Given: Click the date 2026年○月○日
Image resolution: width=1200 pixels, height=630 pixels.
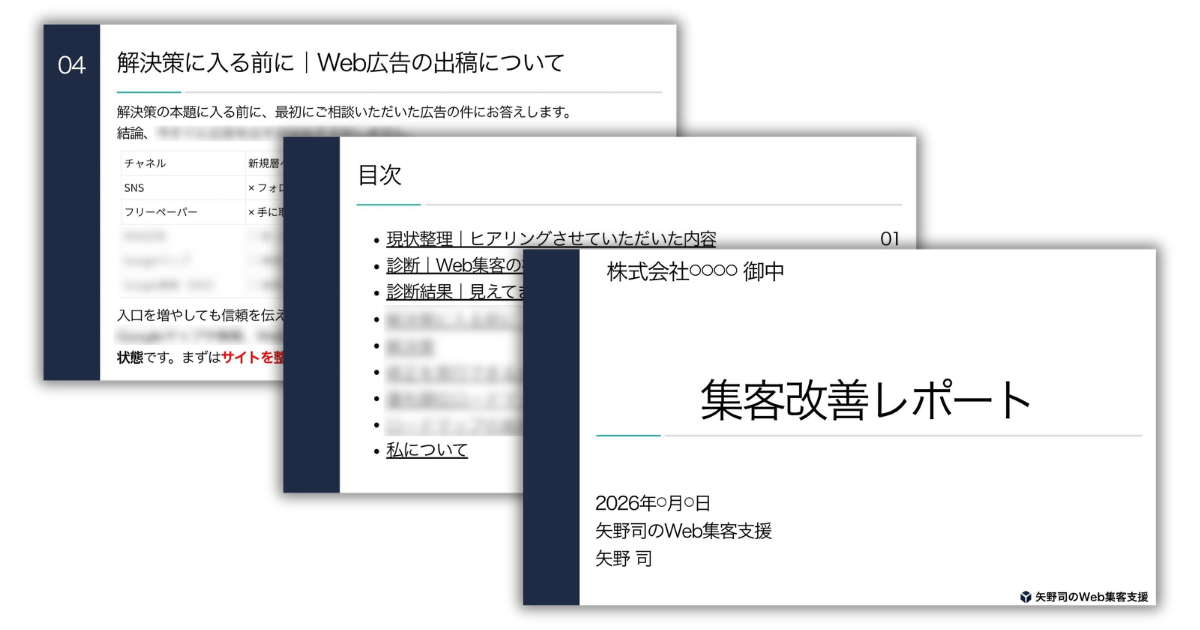Looking at the screenshot, I should coord(652,504).
